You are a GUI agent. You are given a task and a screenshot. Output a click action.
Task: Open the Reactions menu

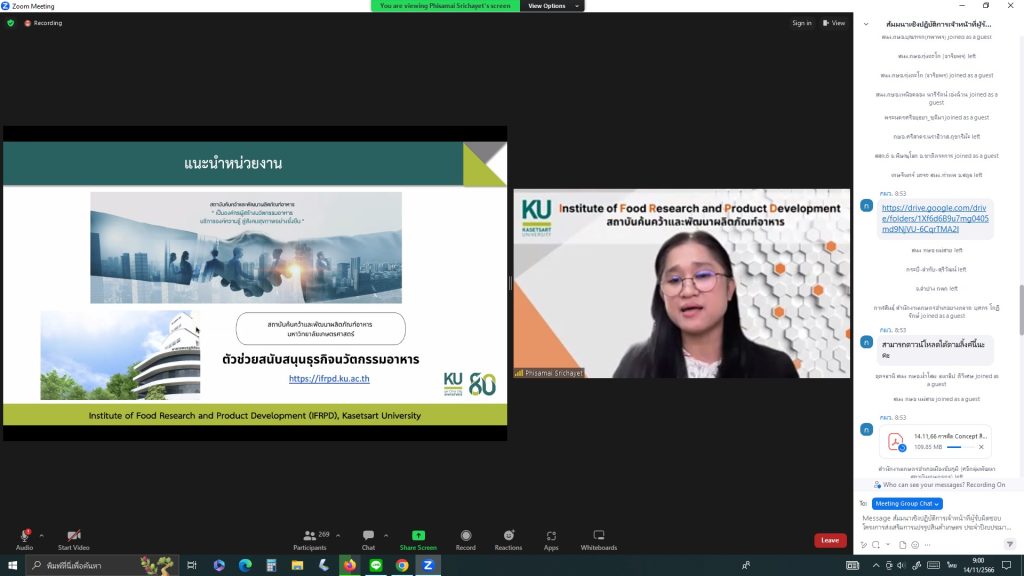508,538
